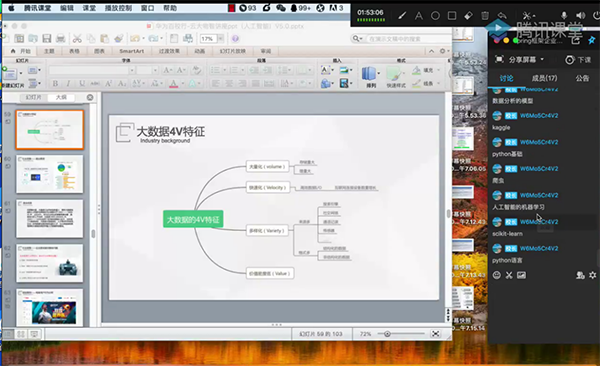Select the rectangle annotation tool
600x366 pixels.
coord(452,16)
